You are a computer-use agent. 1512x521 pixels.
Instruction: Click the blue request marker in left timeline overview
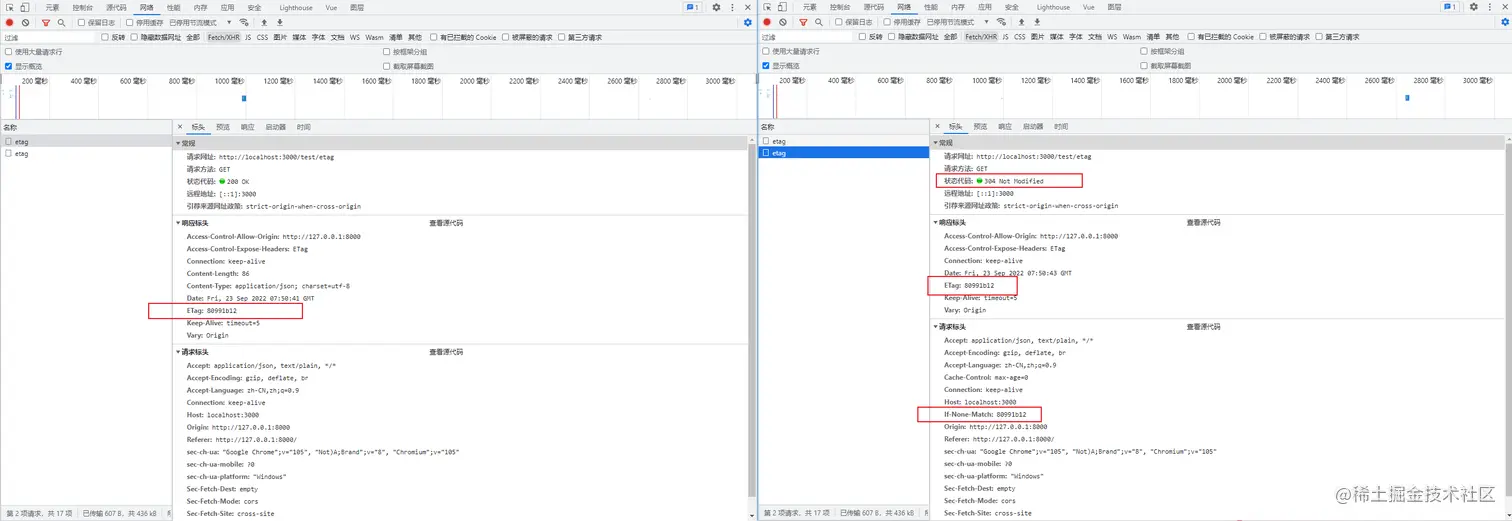tap(244, 98)
